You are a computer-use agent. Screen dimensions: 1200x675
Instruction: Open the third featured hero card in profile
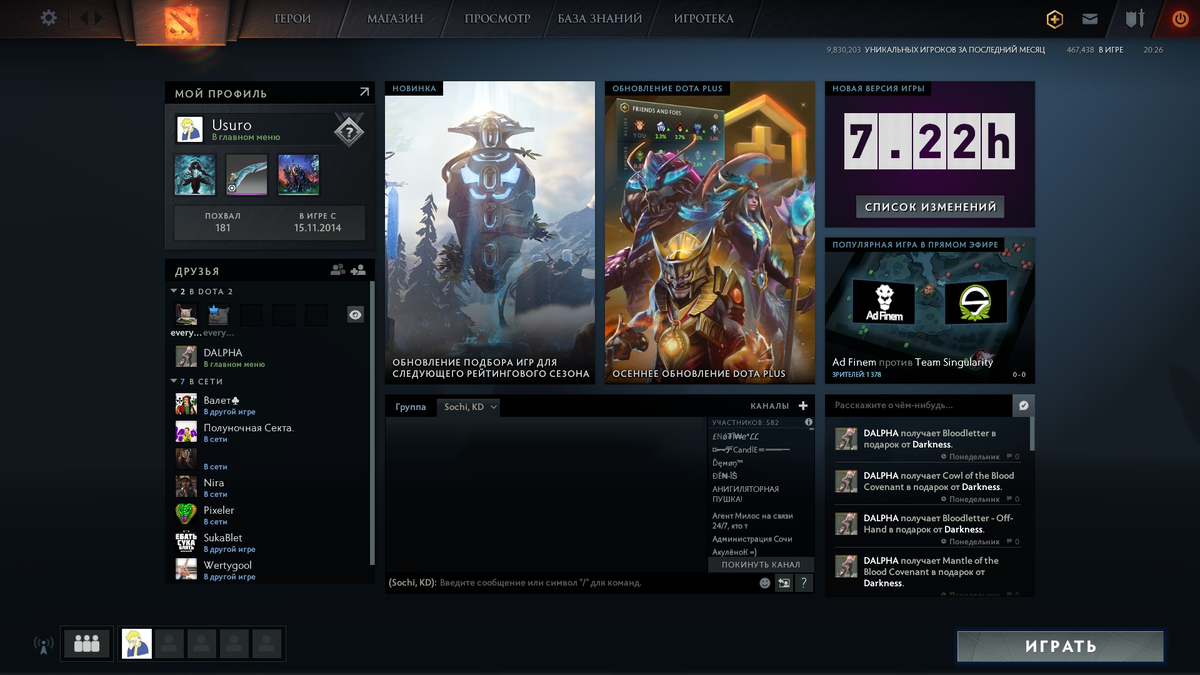click(298, 174)
